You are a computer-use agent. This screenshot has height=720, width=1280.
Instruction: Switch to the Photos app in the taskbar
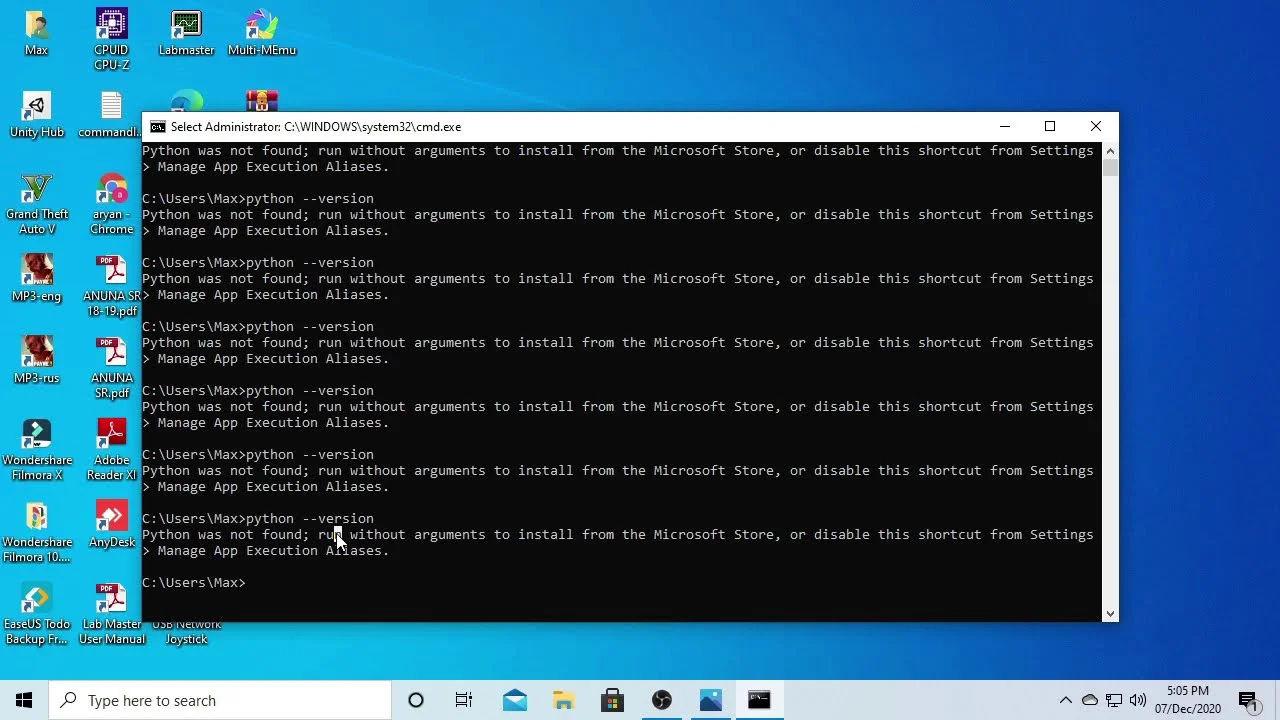(710, 700)
